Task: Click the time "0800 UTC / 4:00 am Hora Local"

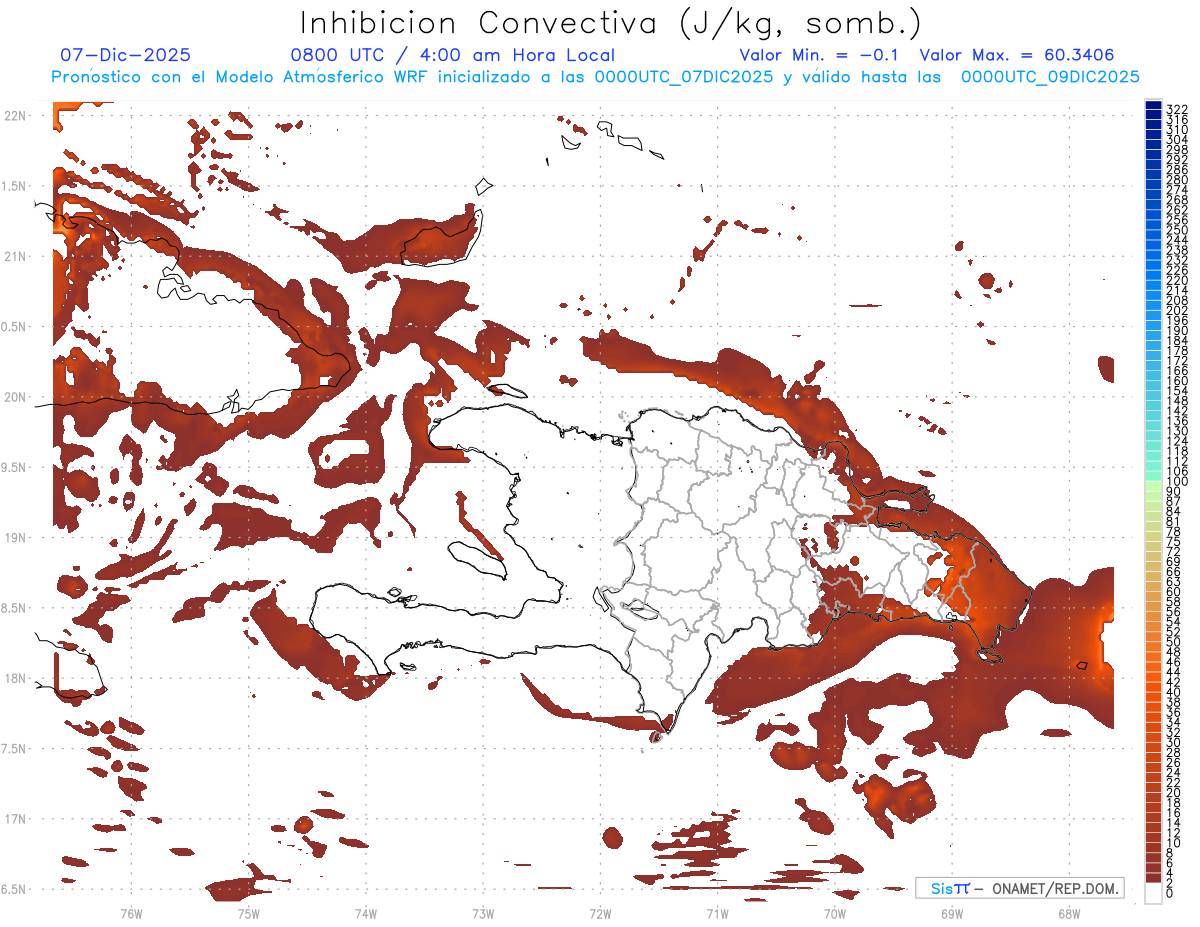Action: (452, 56)
